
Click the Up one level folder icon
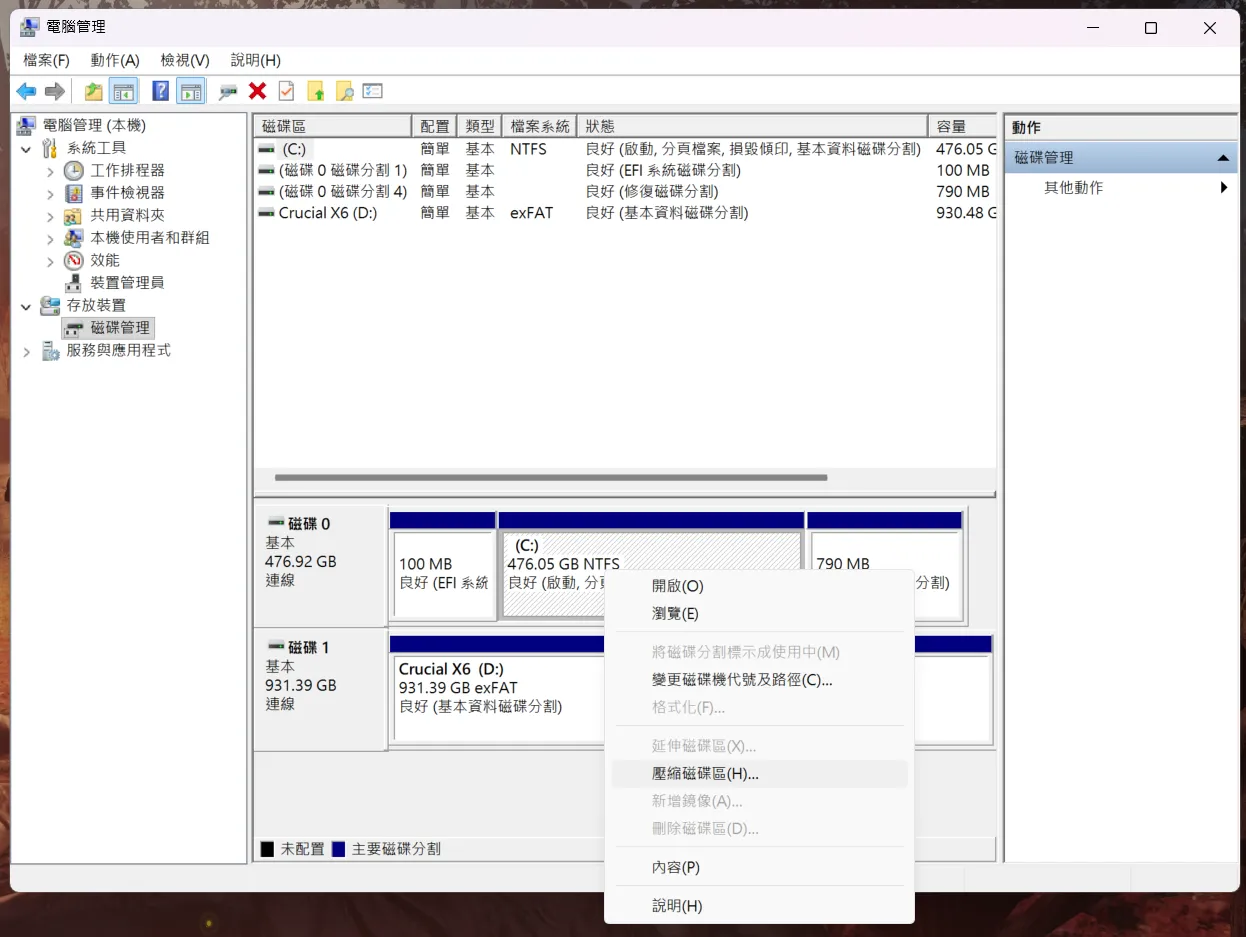point(93,92)
